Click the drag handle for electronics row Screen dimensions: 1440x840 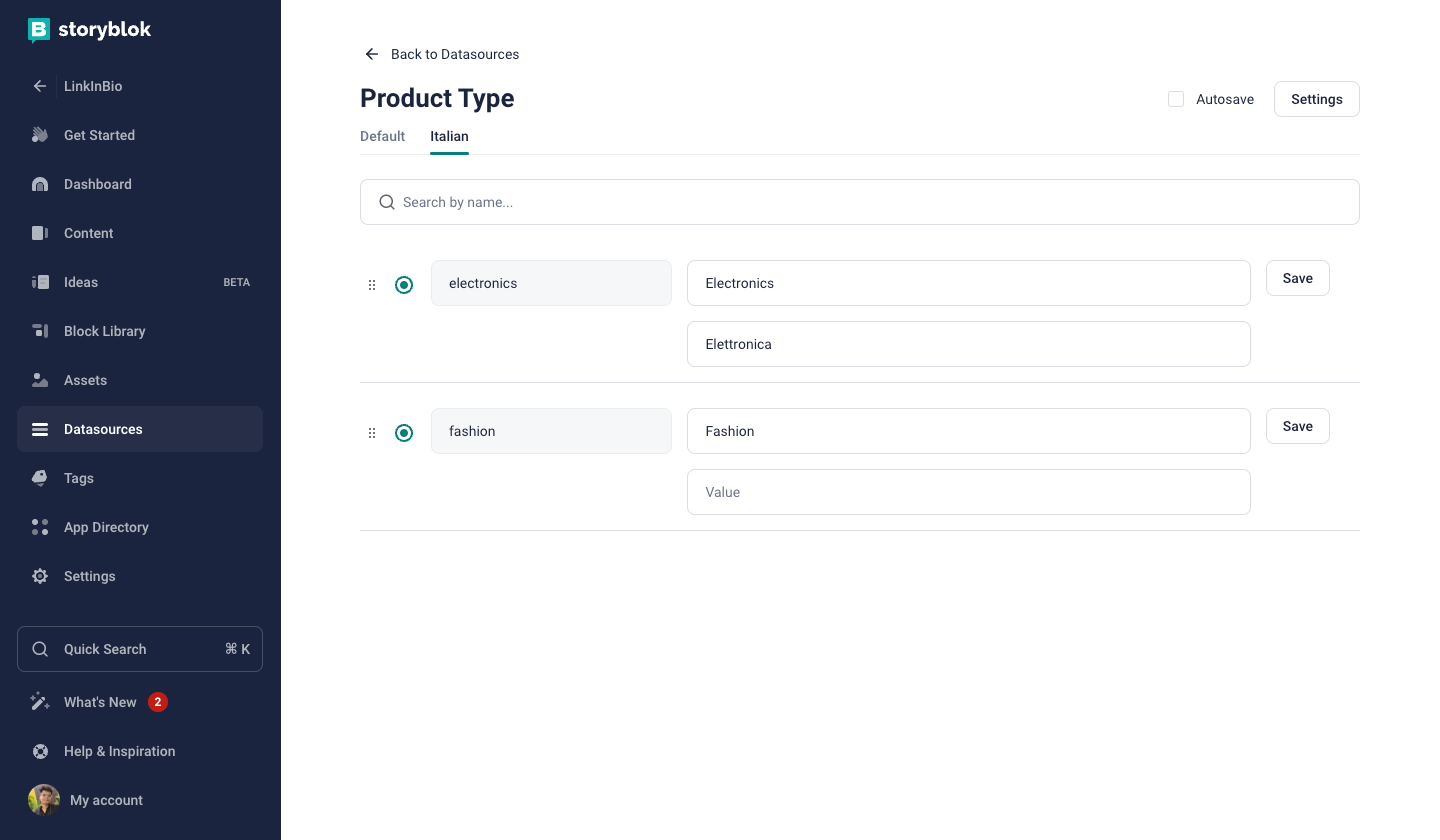pyautogui.click(x=372, y=285)
